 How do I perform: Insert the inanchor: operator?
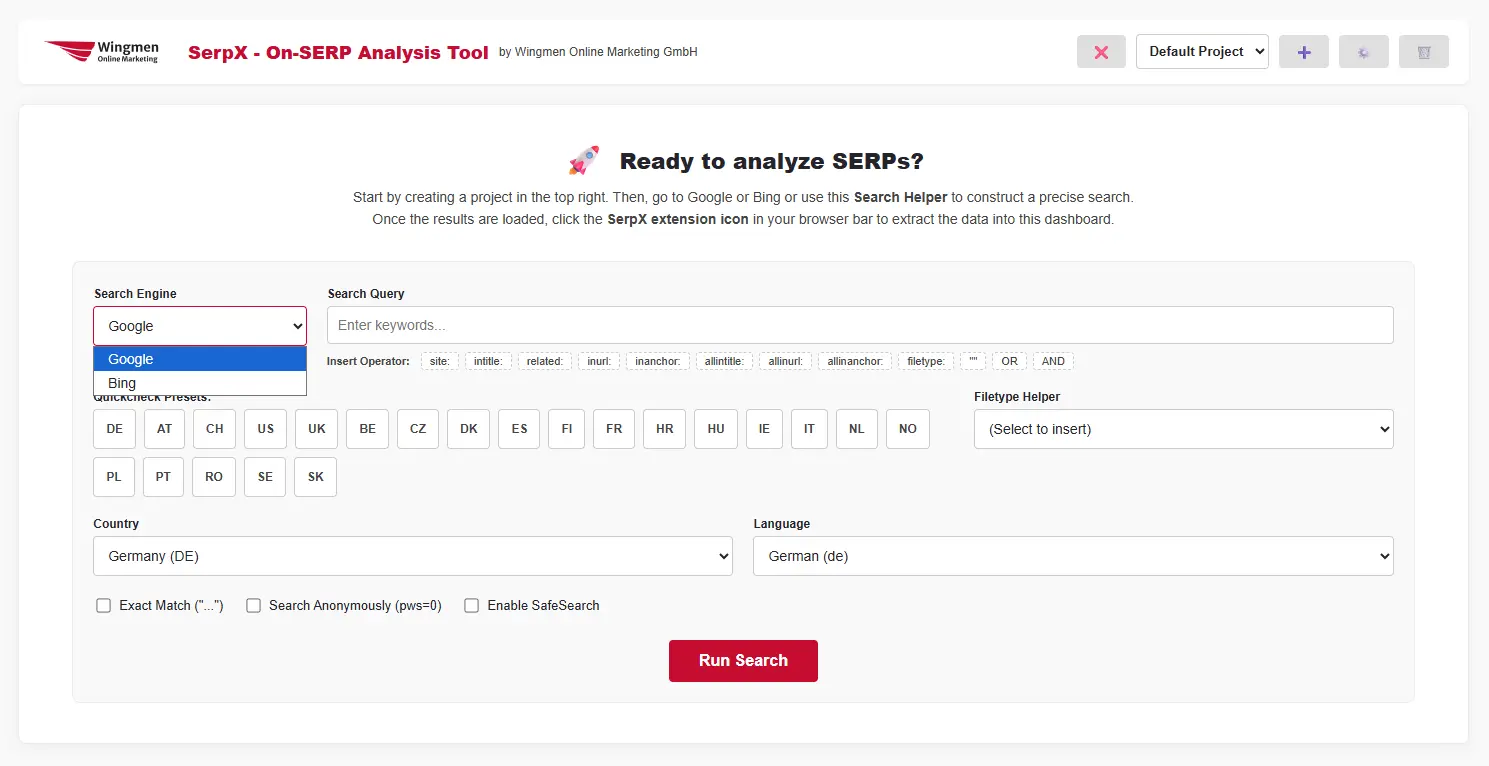[x=657, y=361]
